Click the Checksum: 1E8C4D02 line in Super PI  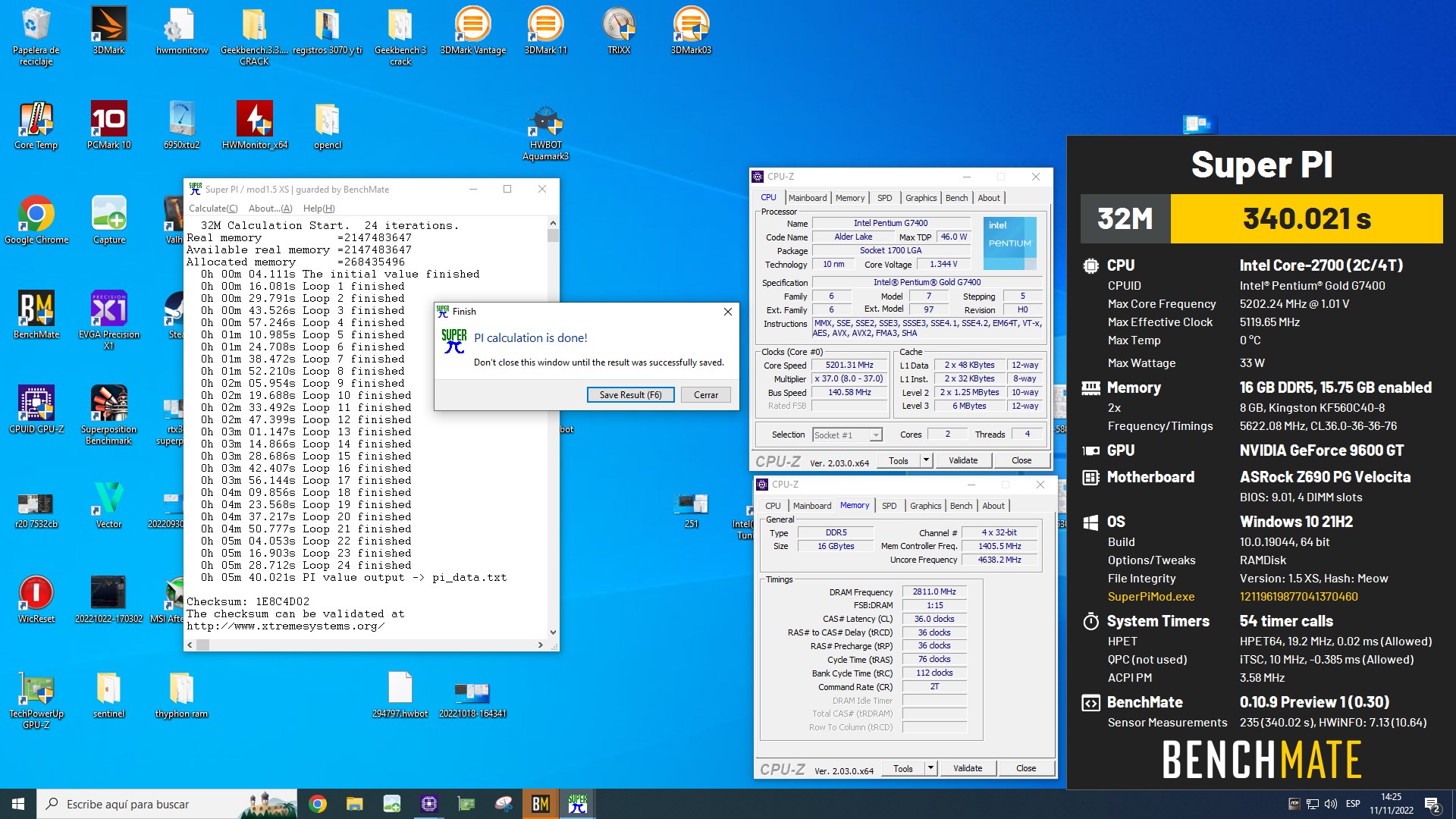coord(248,601)
